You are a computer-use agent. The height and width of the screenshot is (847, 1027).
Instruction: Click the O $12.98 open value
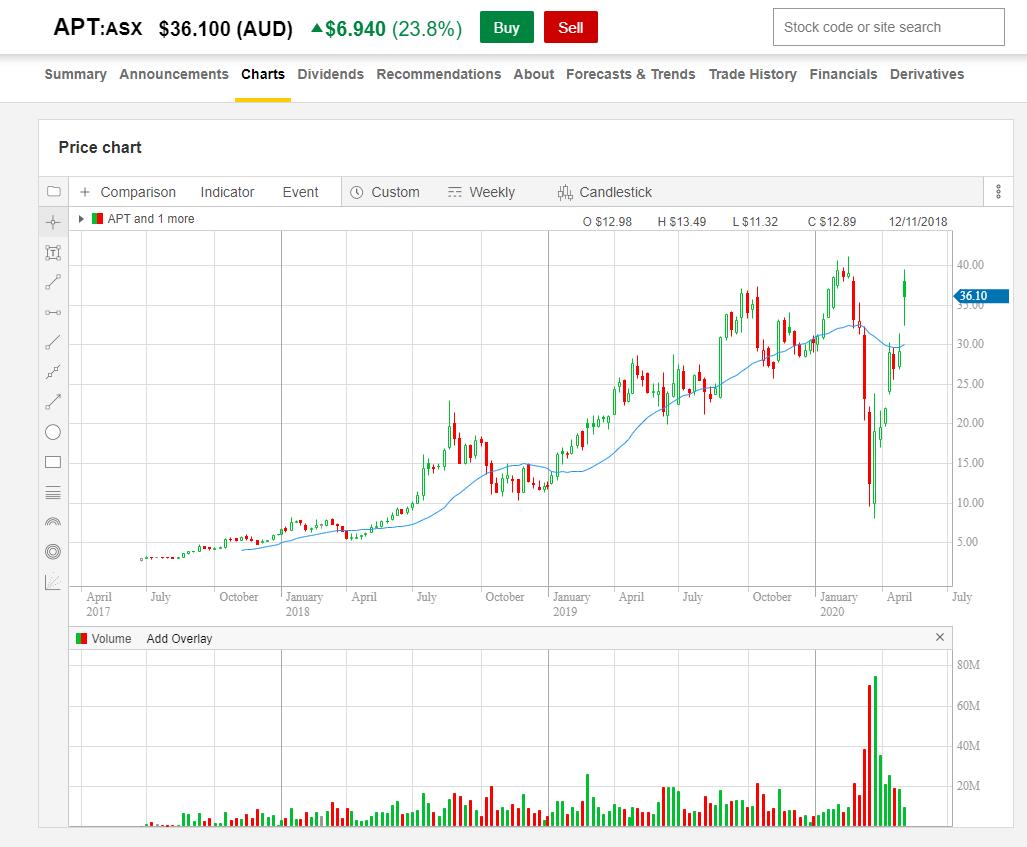607,221
